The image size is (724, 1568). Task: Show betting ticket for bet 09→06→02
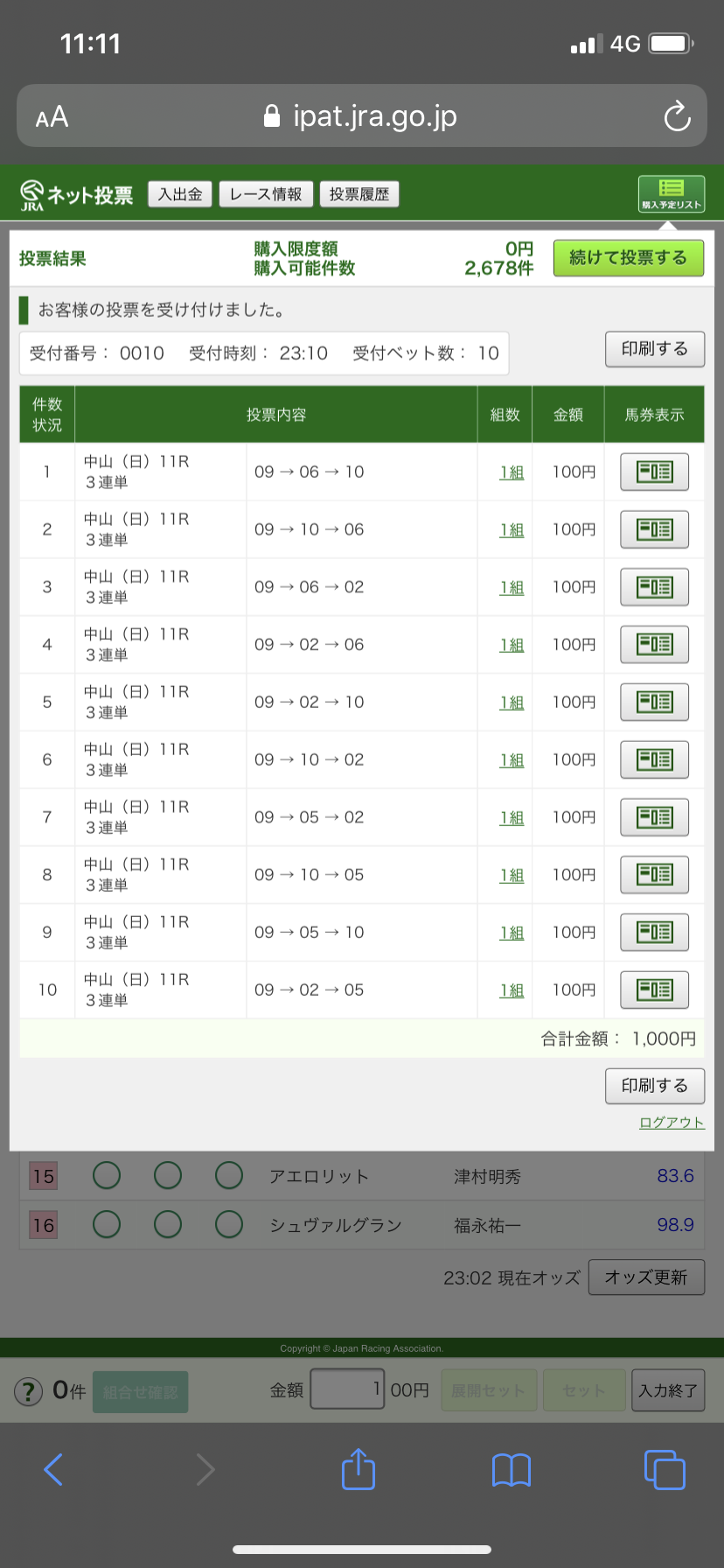(654, 587)
